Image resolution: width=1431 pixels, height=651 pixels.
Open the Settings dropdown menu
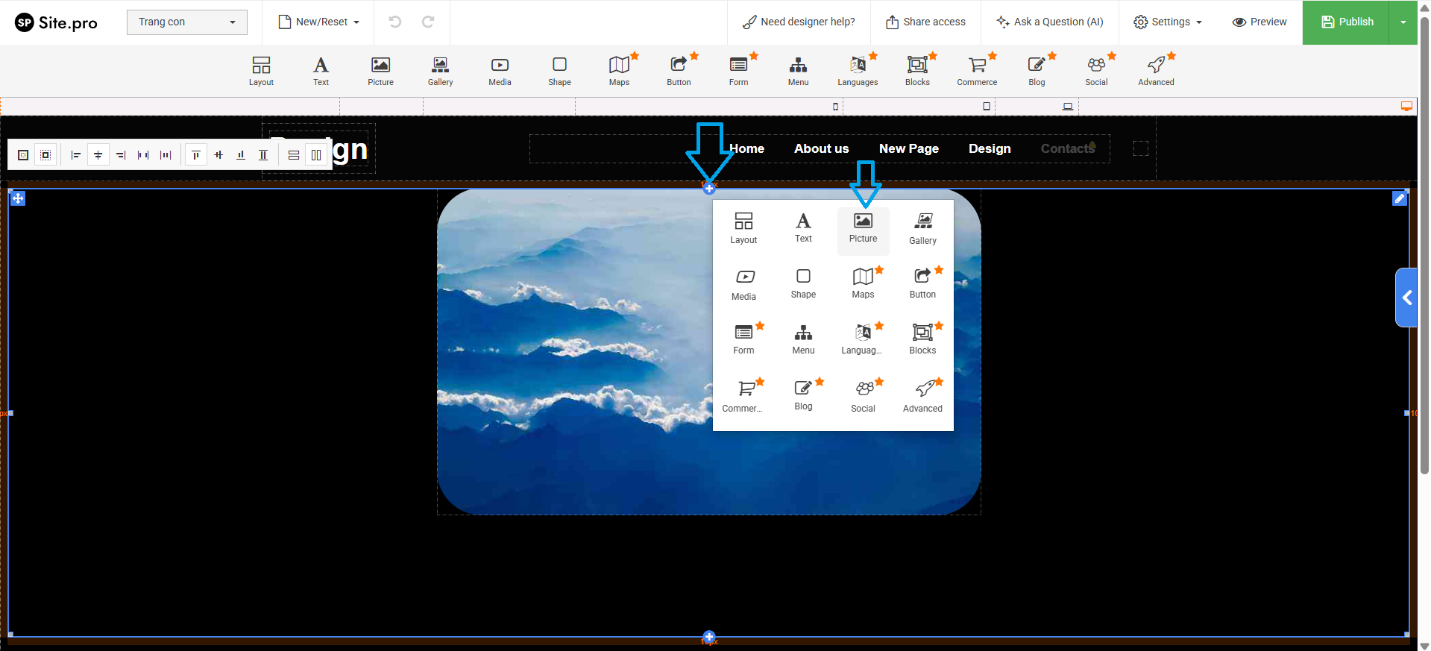[x=1167, y=22]
